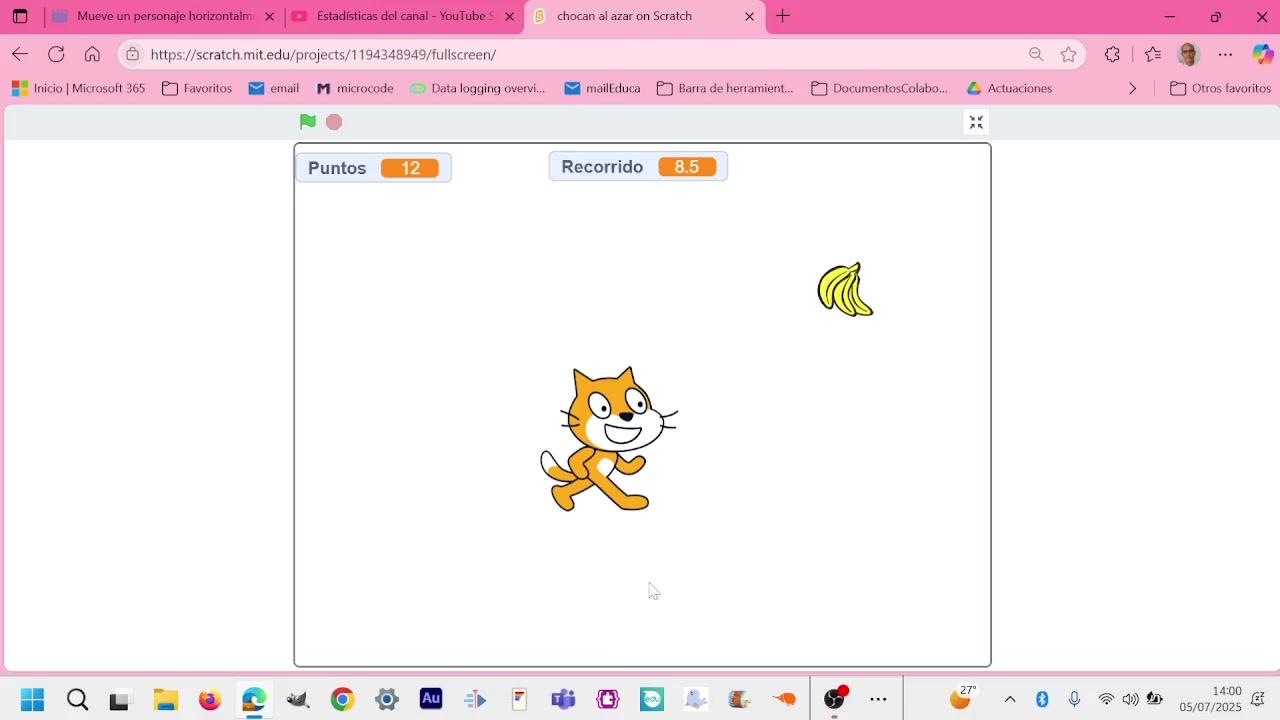The width and height of the screenshot is (1280, 720).
Task: Open the notifications bell in taskbar
Action: 1258,699
